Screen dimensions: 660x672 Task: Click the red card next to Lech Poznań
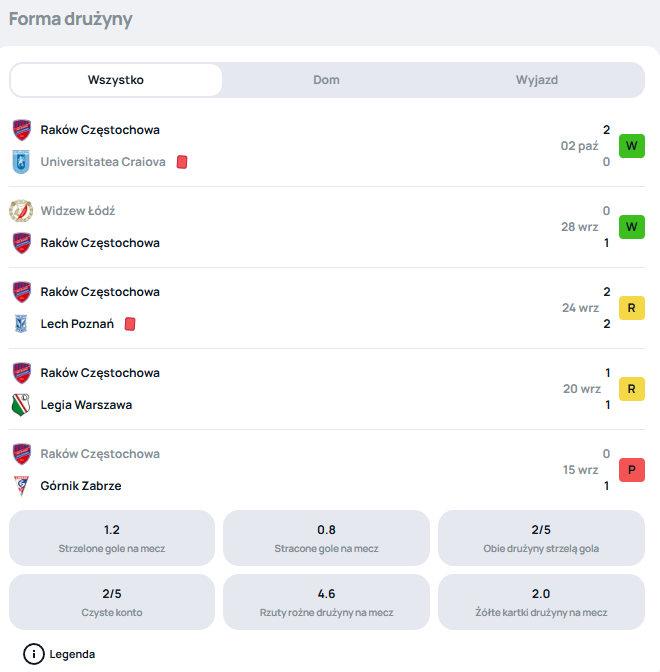(130, 324)
